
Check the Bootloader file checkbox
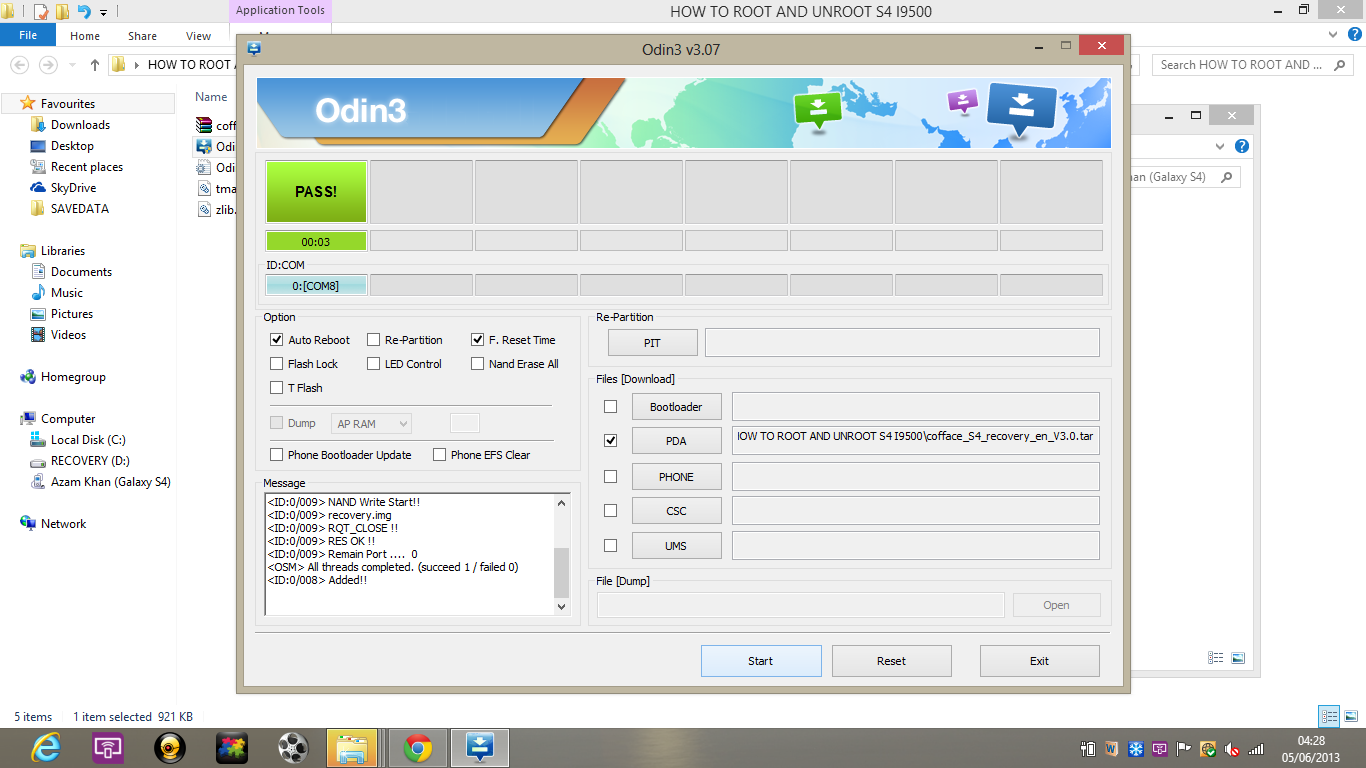(x=611, y=407)
